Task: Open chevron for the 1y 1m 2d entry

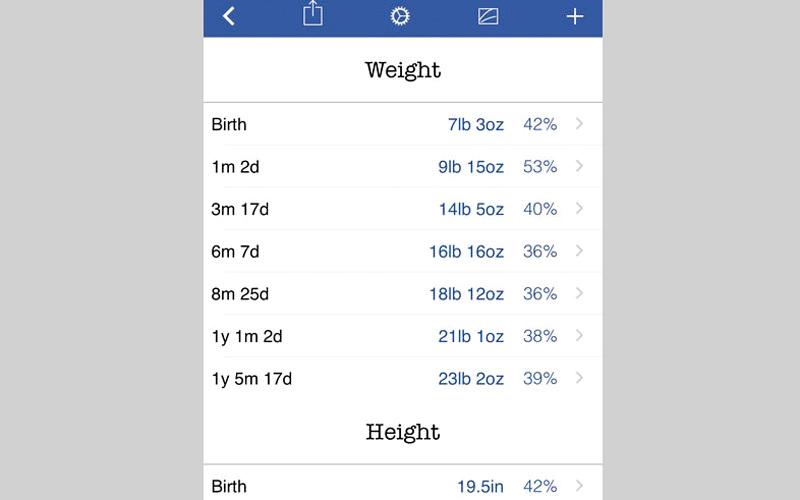Action: [580, 336]
